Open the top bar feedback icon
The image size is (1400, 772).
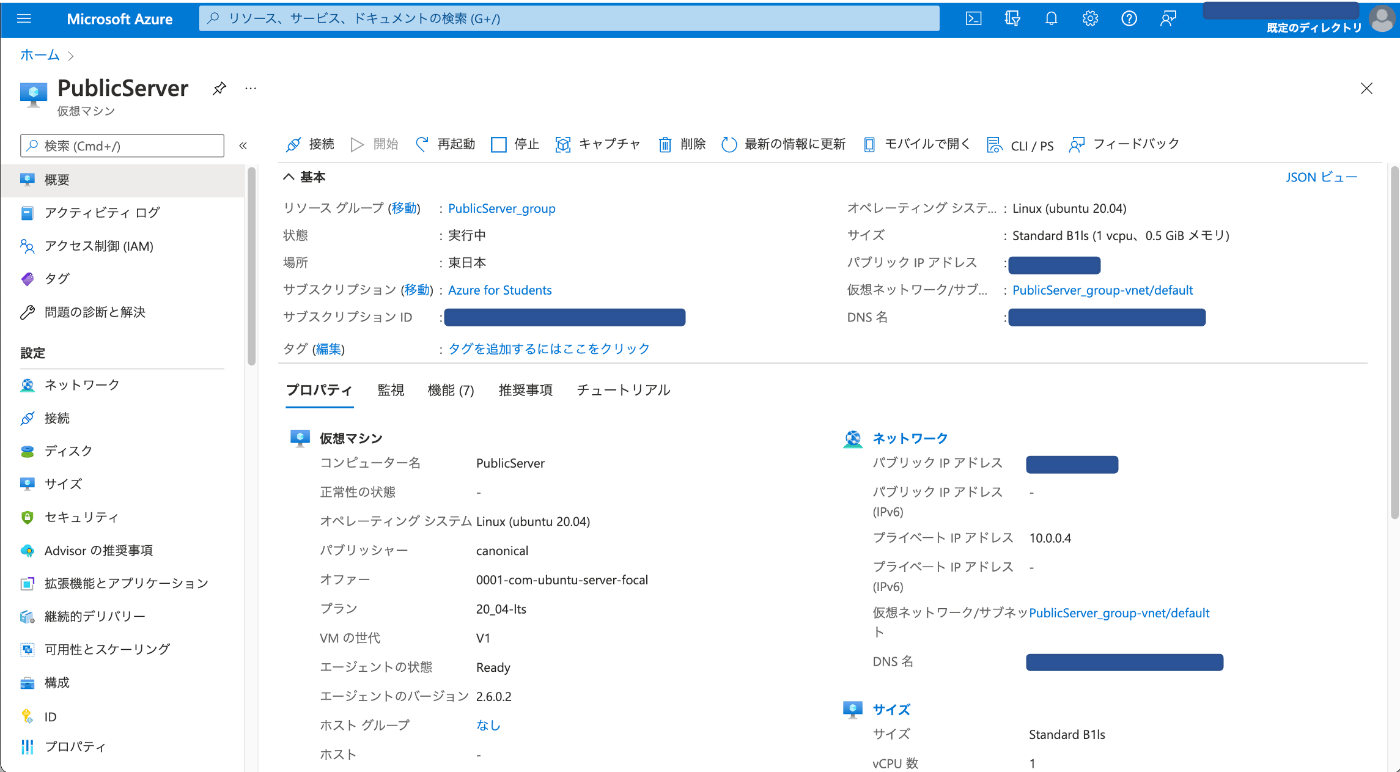coord(1168,19)
